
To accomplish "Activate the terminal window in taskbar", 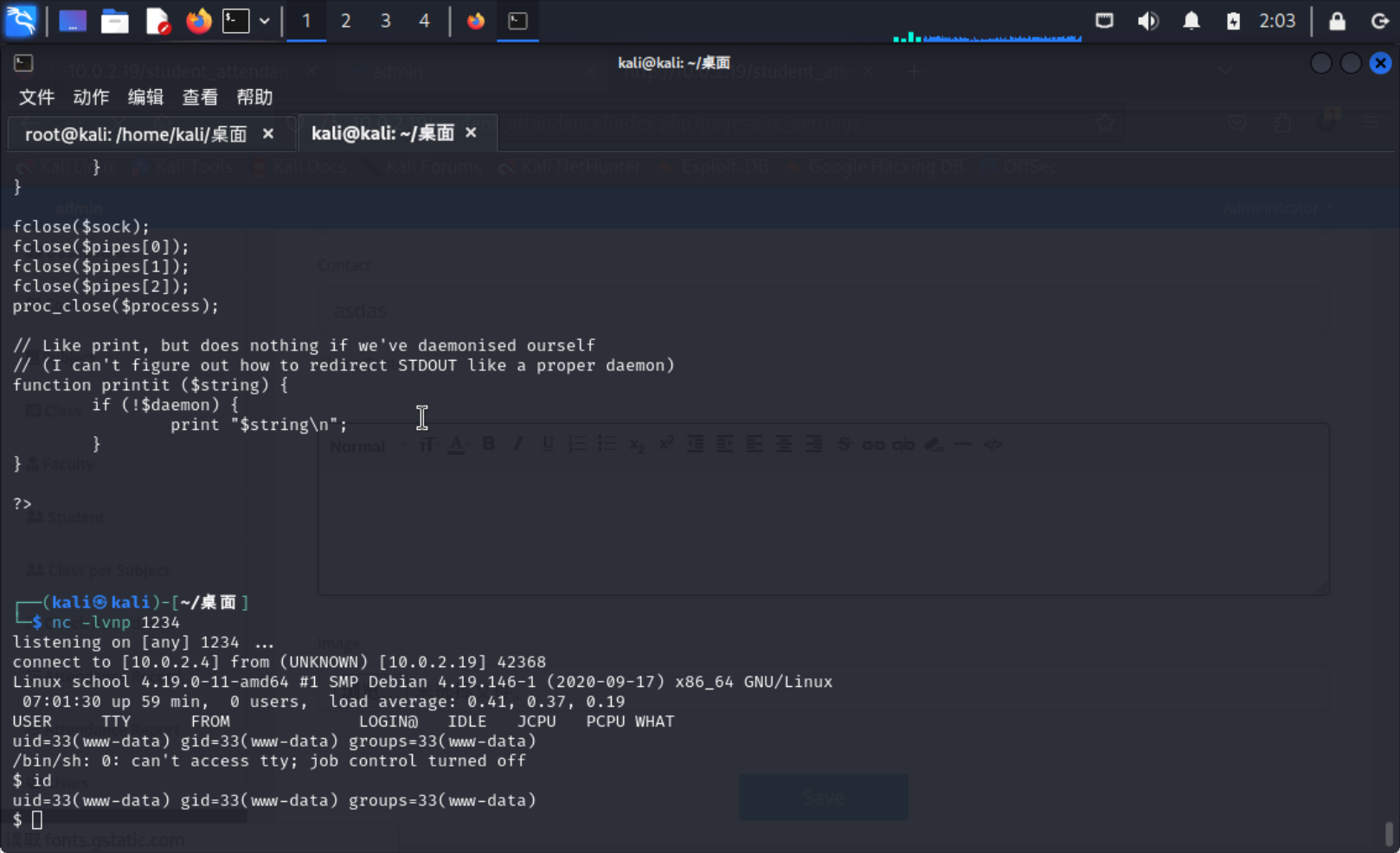I will click(x=517, y=21).
